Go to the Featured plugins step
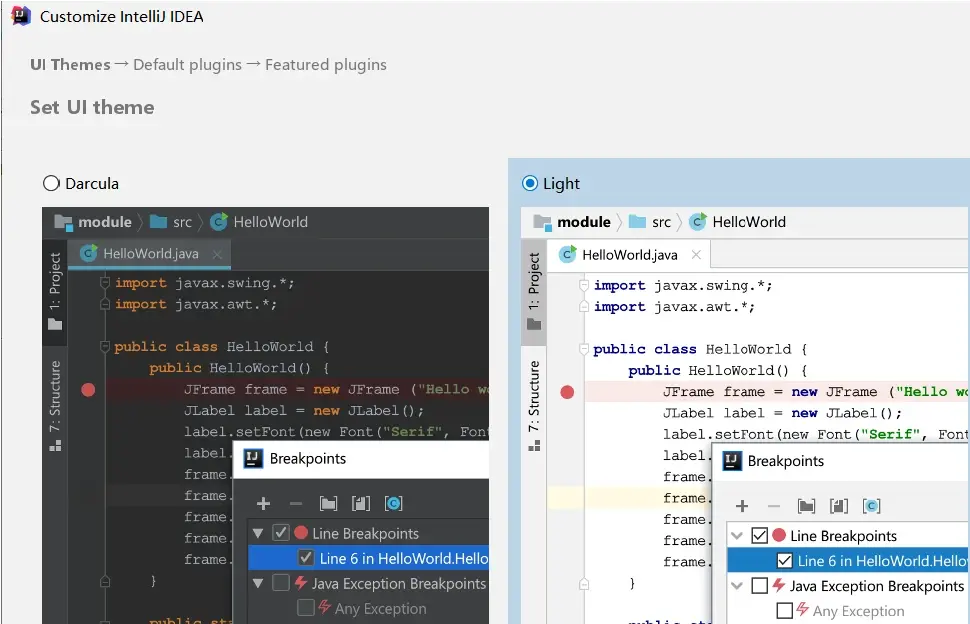 click(326, 65)
